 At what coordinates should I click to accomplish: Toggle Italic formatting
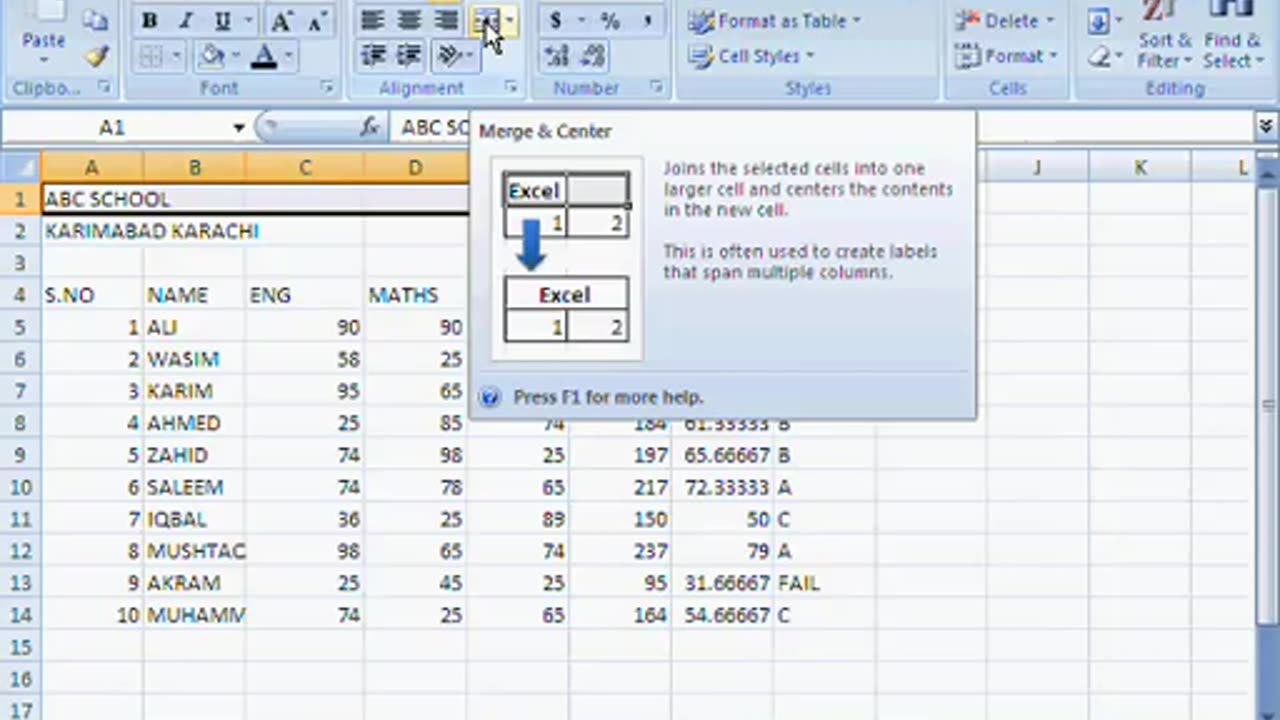pos(185,21)
